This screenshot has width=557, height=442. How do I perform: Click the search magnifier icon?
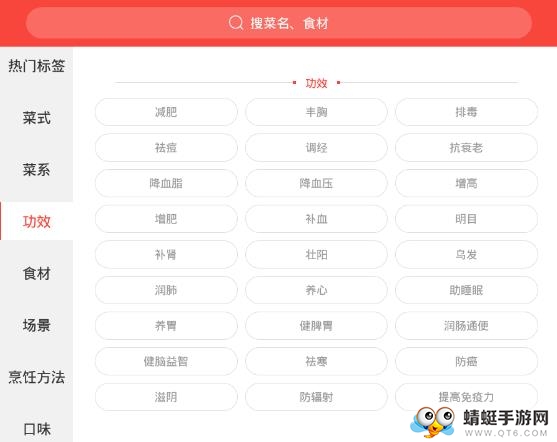(x=236, y=23)
